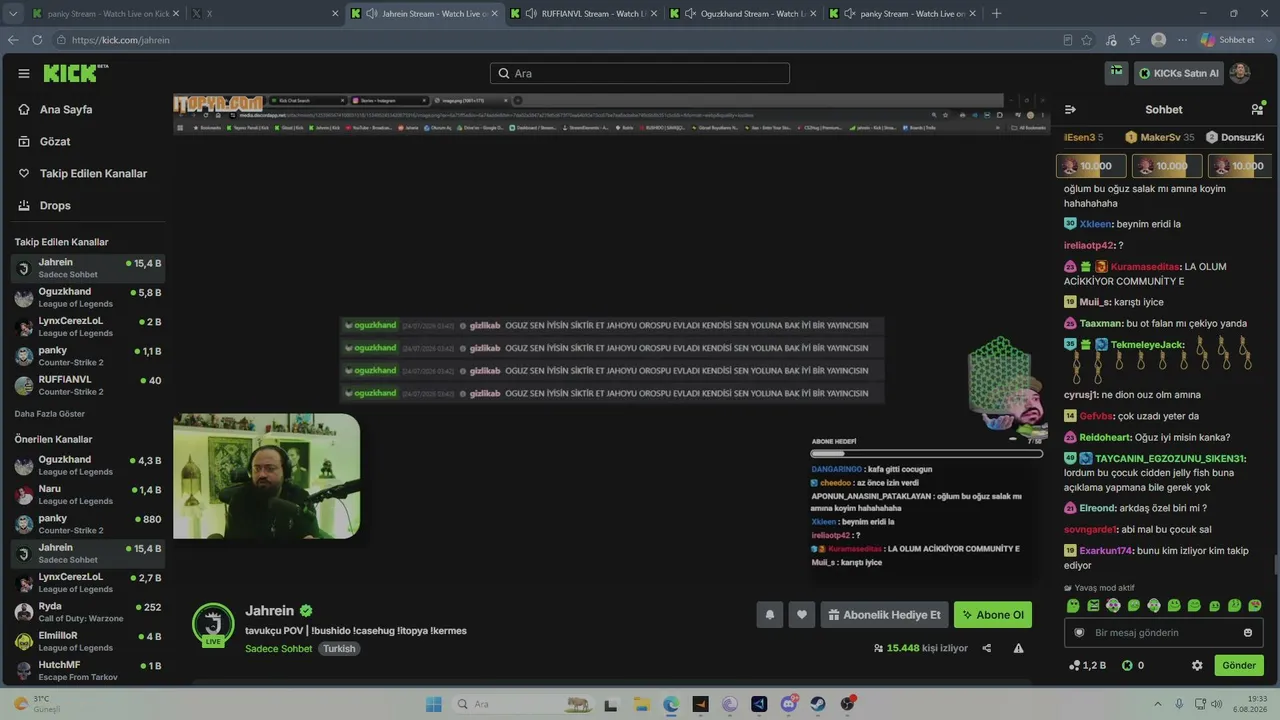Open the Sadece Sohbet category link

279,648
